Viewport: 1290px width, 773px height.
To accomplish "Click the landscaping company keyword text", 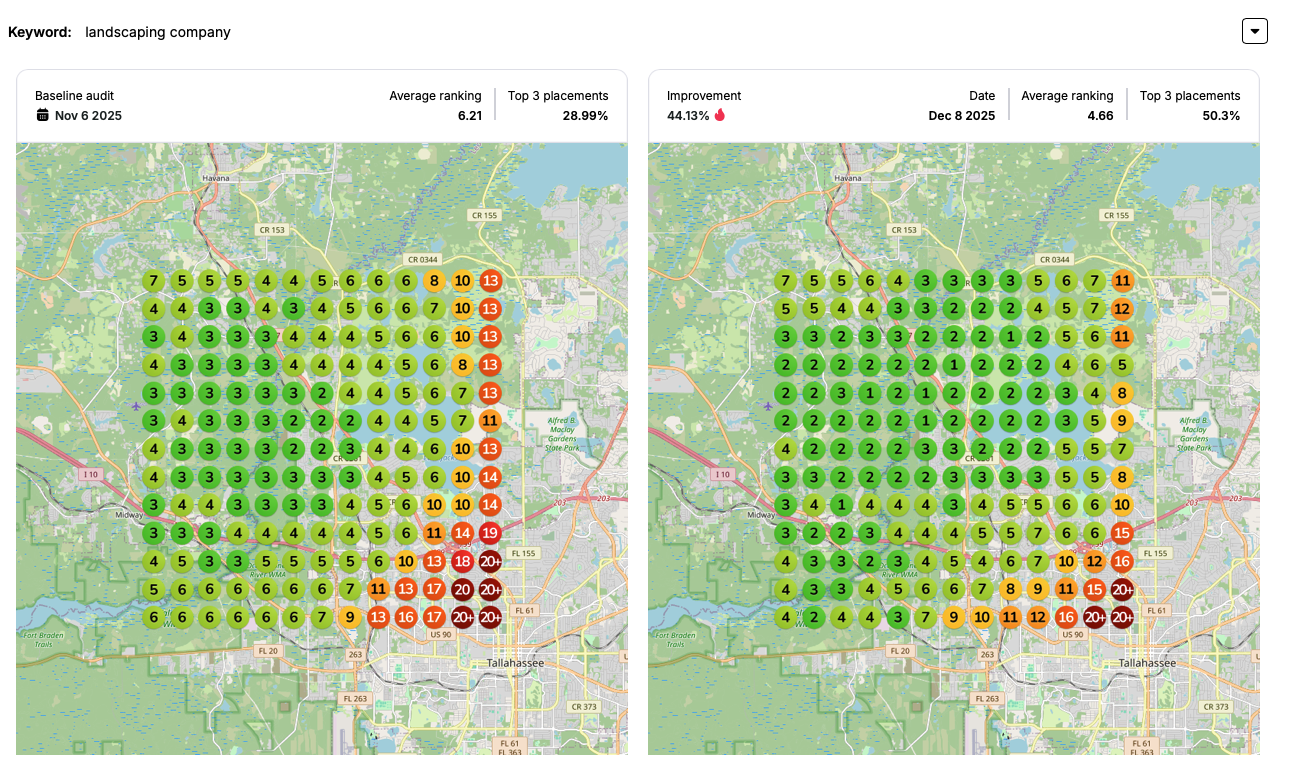I will [158, 32].
